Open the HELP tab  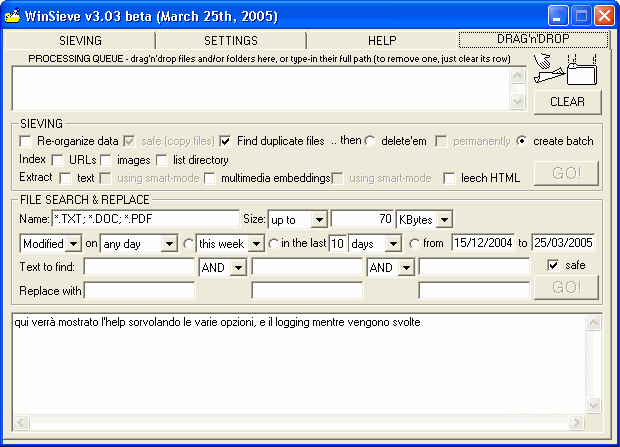tap(382, 41)
